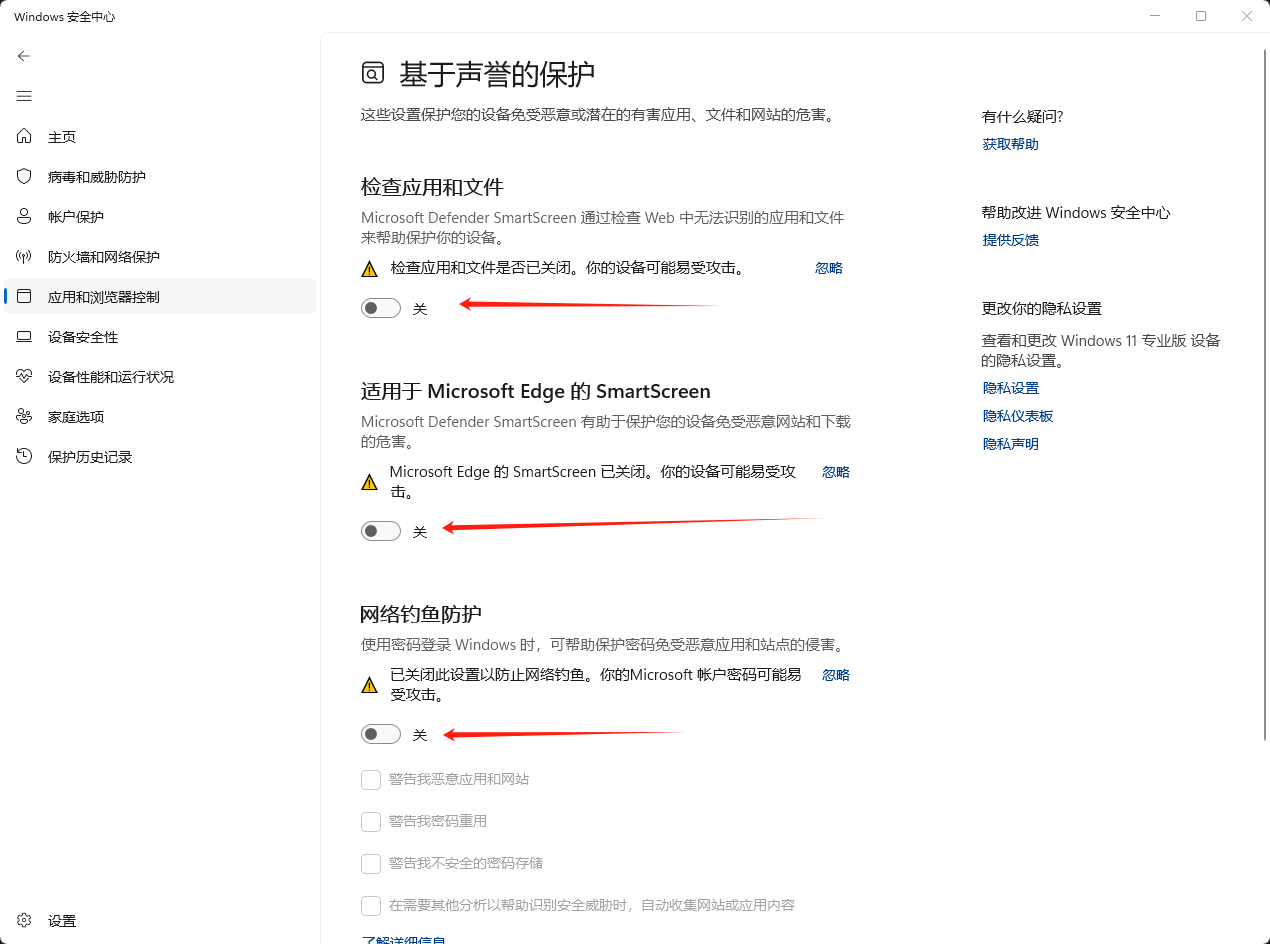Check the 警告我密码重用 option
Viewport: 1270px width, 944px height.
point(370,820)
